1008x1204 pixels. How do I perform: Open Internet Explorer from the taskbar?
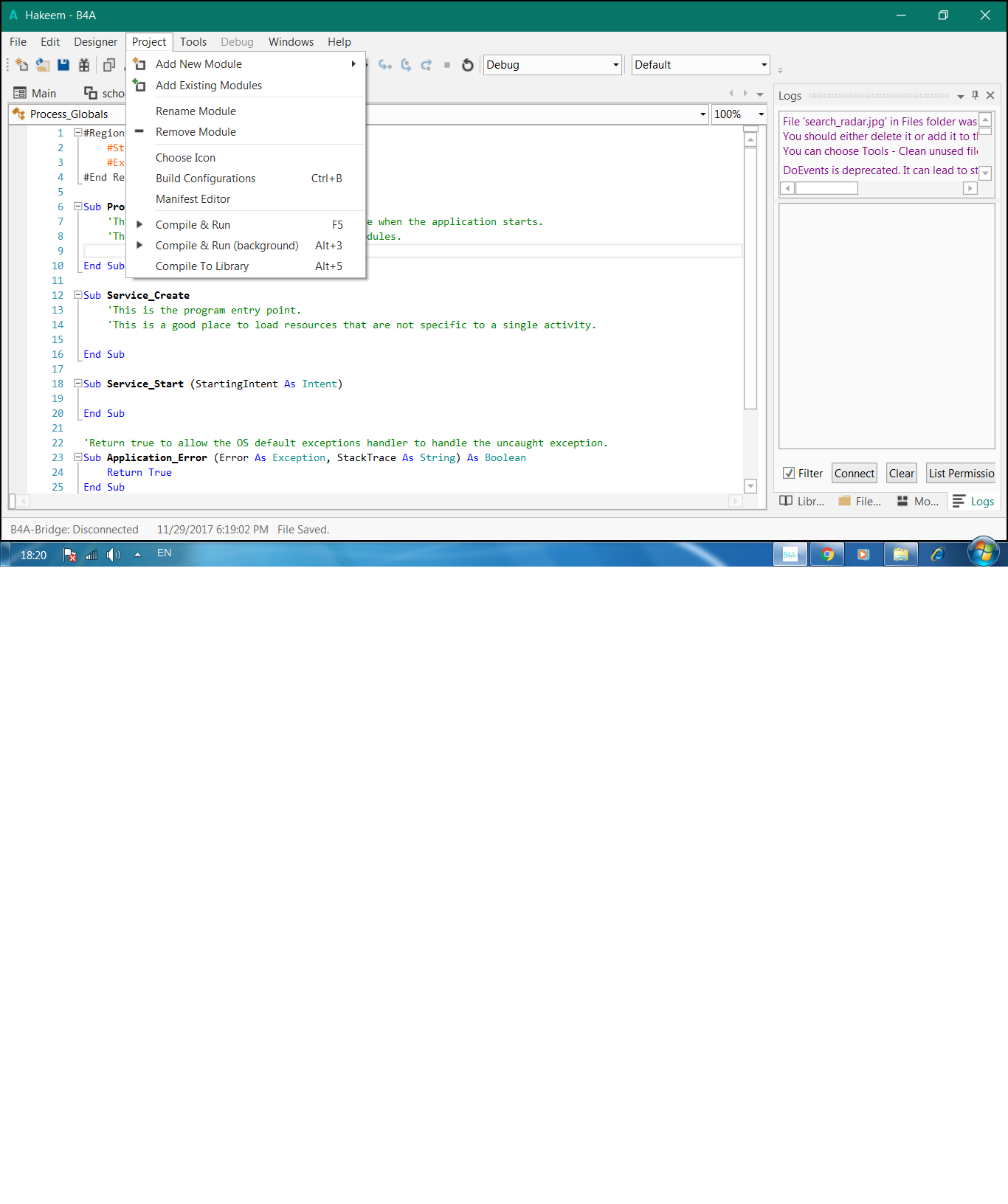click(x=938, y=554)
